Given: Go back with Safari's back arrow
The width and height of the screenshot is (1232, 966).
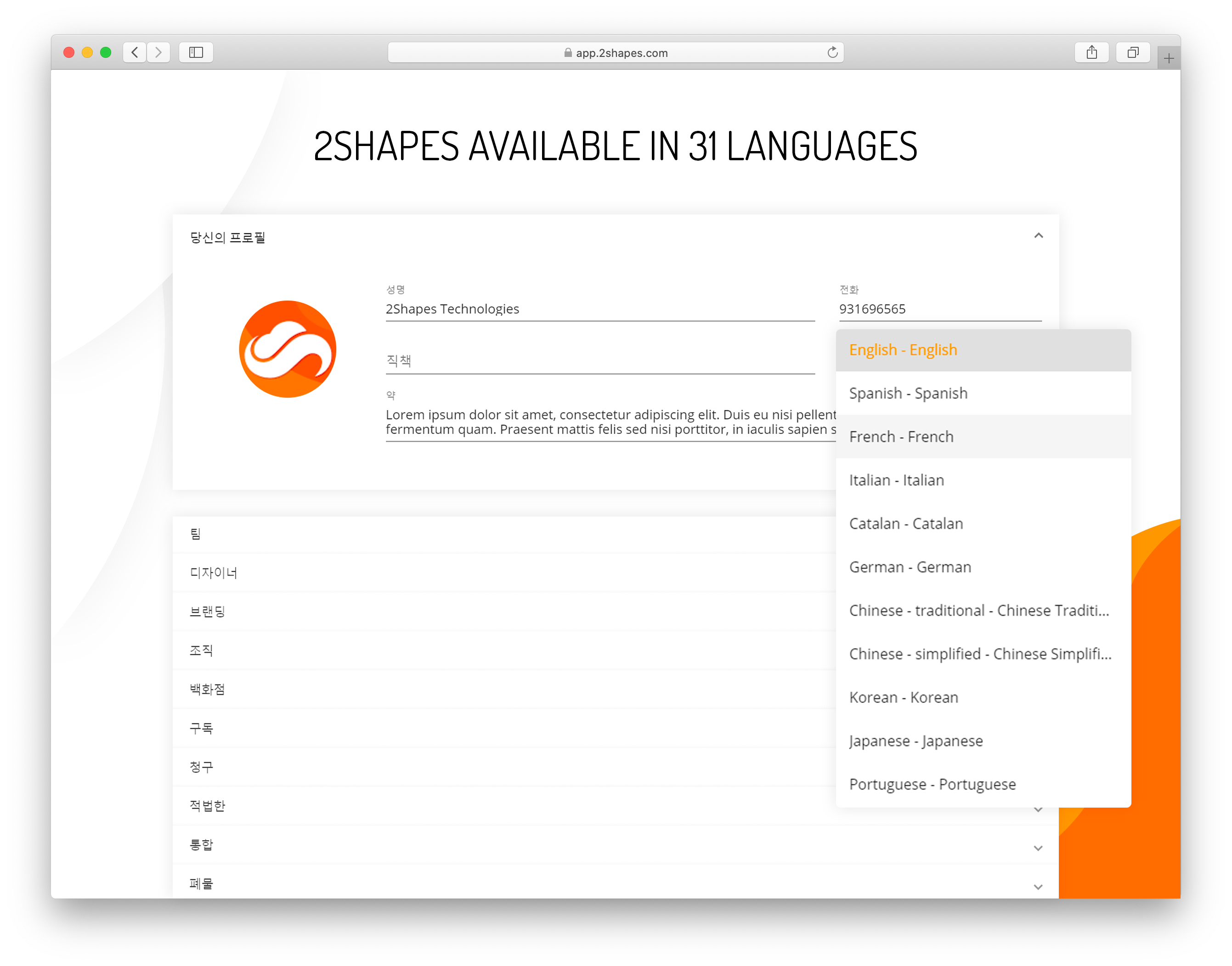Looking at the screenshot, I should 135,53.
